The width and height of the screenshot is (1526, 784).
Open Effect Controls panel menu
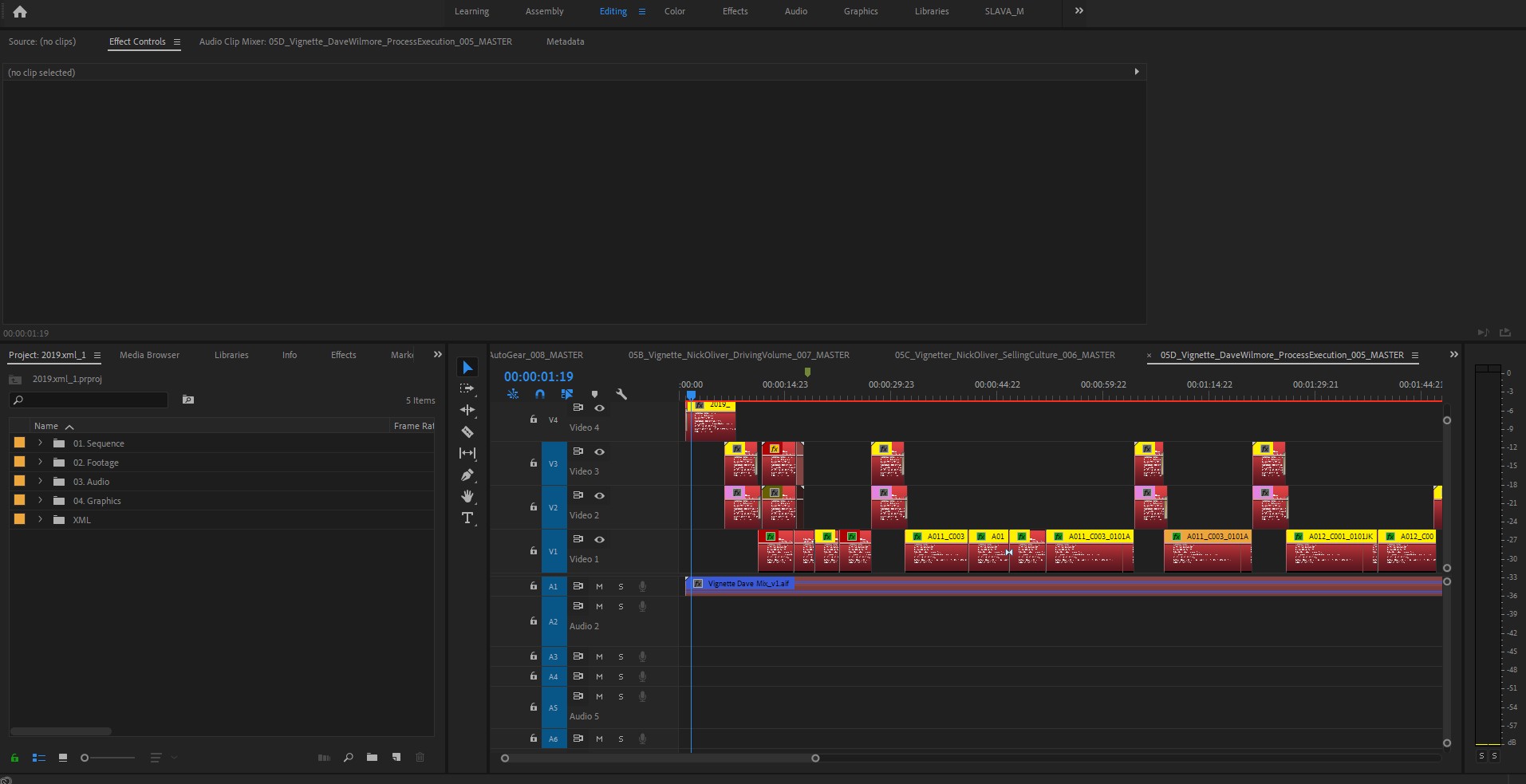point(177,41)
